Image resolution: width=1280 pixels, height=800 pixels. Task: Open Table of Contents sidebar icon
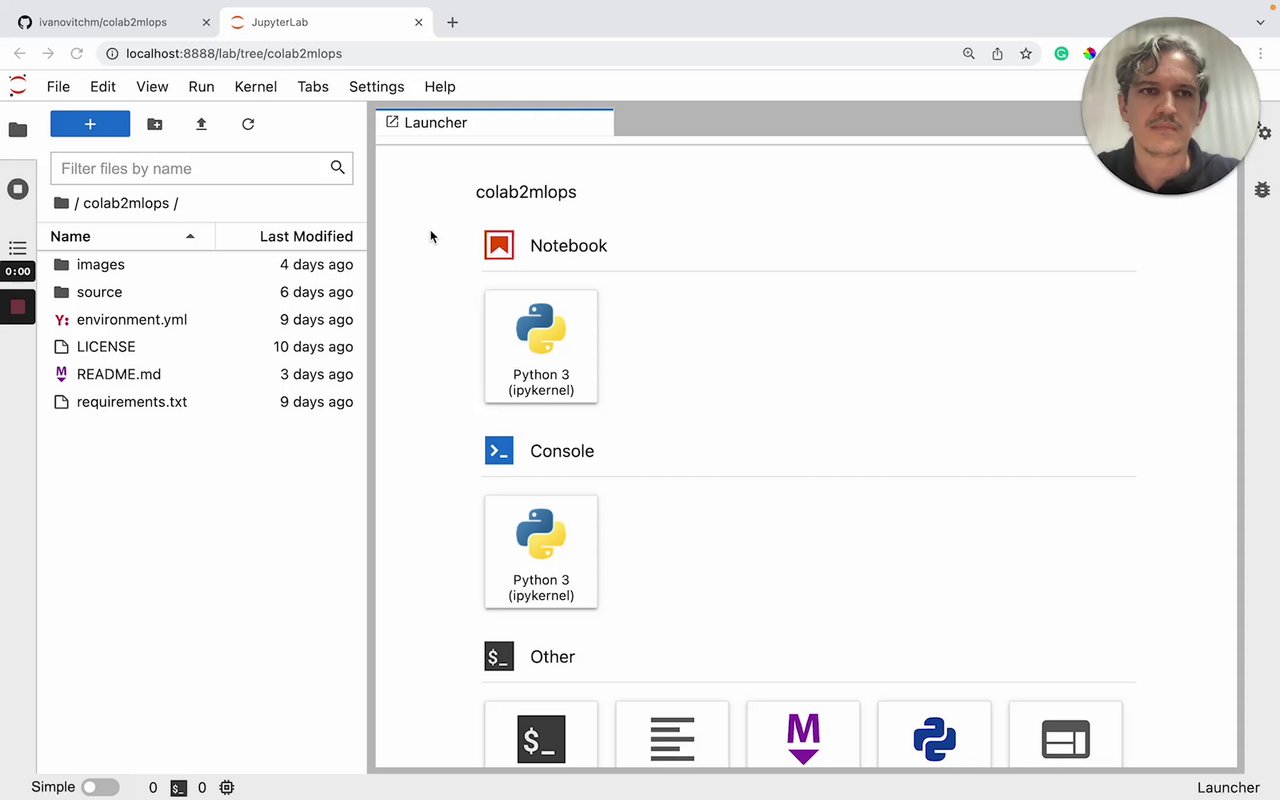[18, 247]
